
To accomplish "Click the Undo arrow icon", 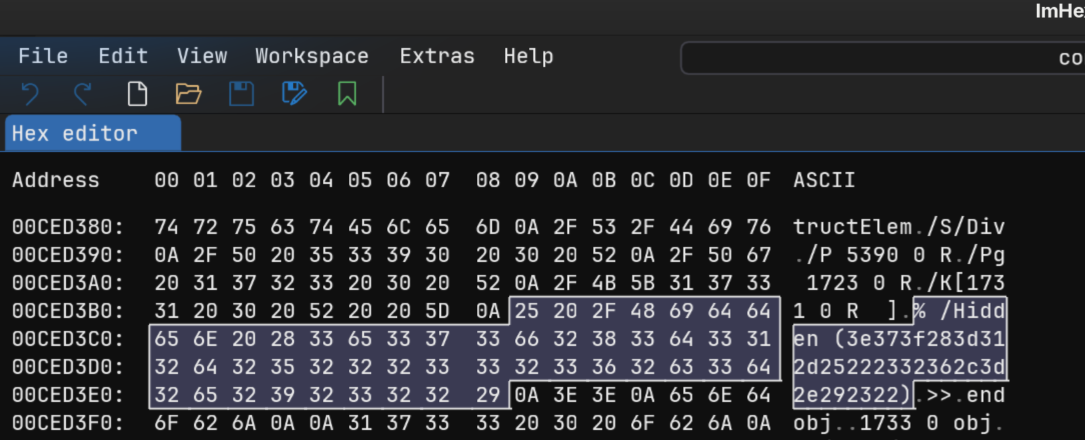I will 30,95.
